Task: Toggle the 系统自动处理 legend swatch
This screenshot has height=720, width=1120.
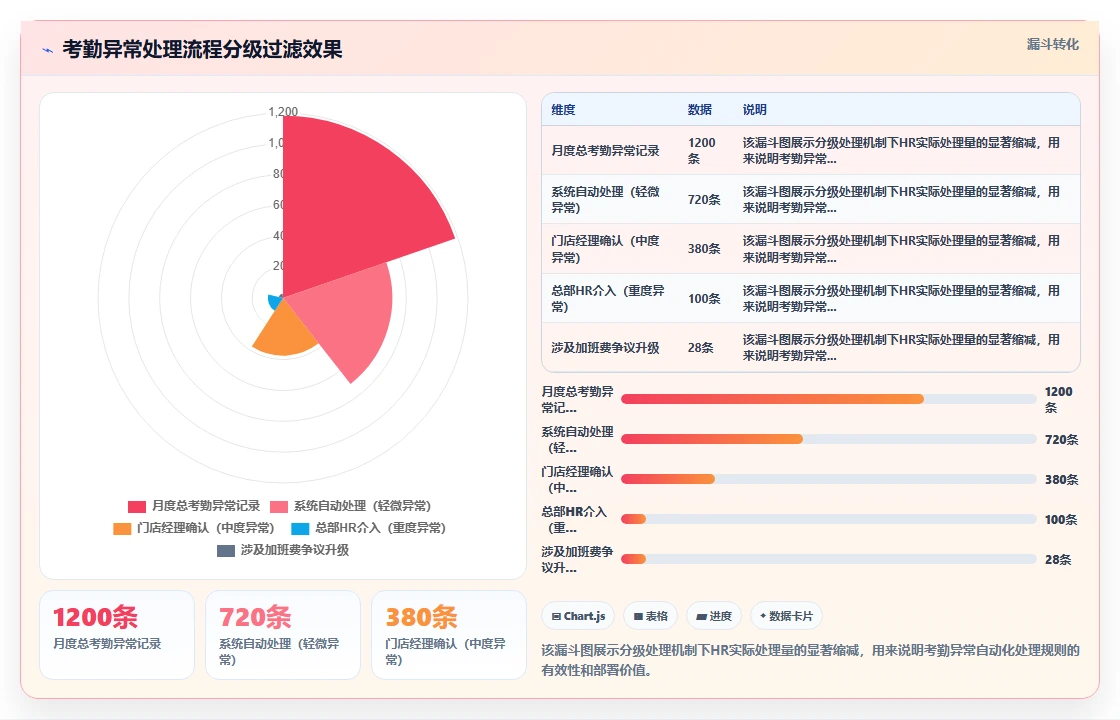Action: [x=279, y=506]
